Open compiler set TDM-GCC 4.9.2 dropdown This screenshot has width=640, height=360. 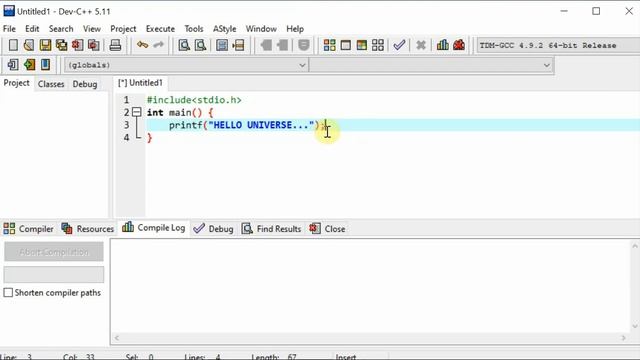pos(558,45)
